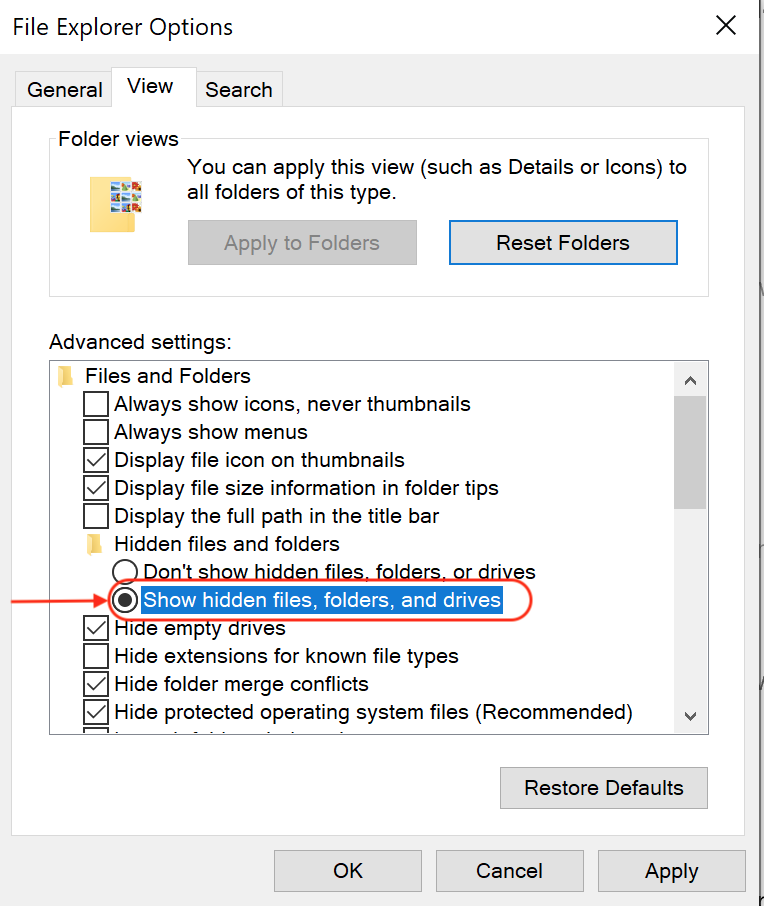Click the scrollbar down arrow

click(690, 716)
